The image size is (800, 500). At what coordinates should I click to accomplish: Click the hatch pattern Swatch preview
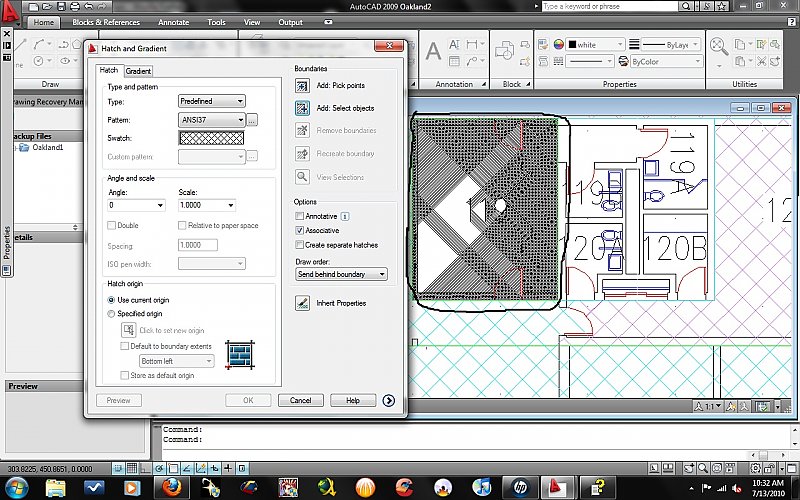coord(211,138)
